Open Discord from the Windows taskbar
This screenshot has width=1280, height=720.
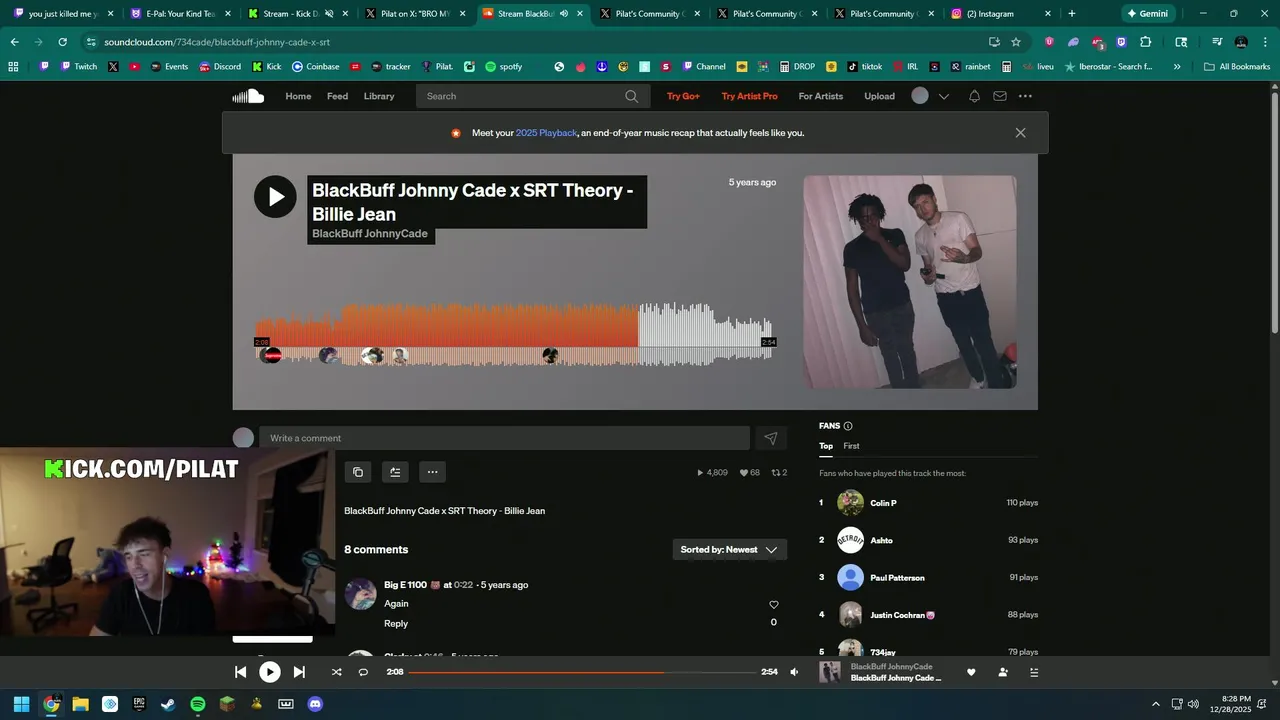315,704
